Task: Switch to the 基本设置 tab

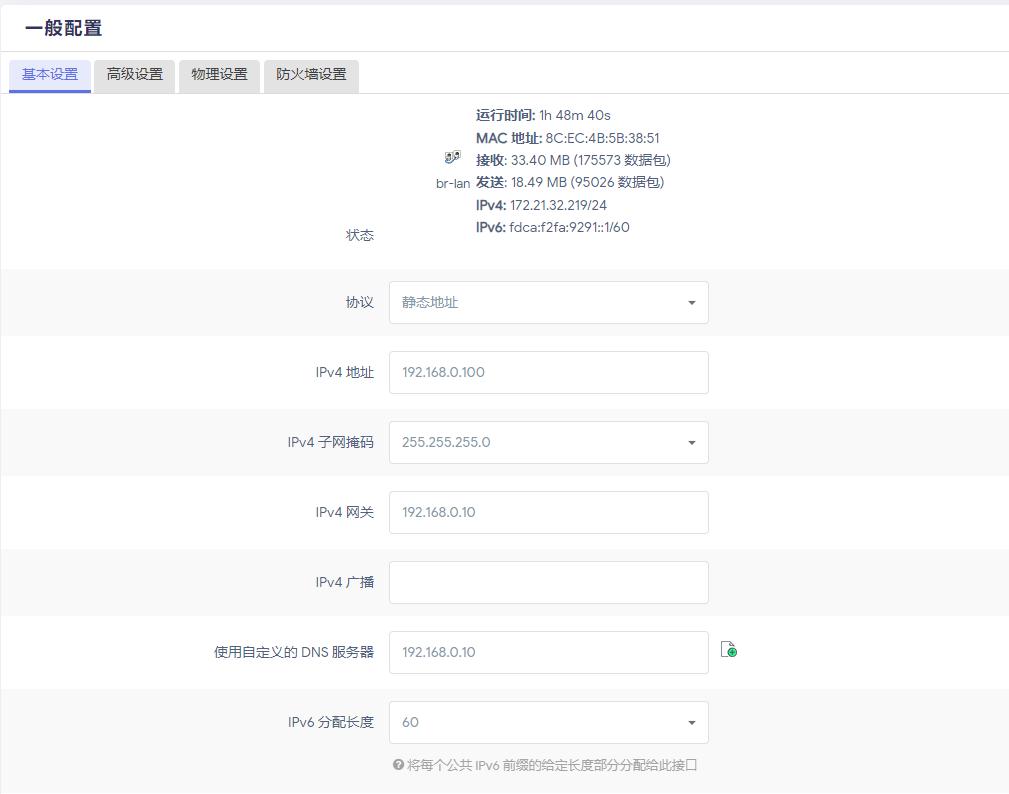Action: [x=50, y=75]
